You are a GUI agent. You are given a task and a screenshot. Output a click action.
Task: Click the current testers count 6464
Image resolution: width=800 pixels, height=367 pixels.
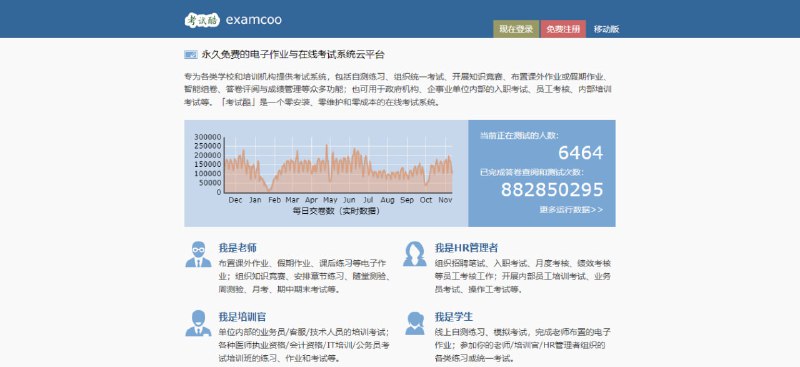tap(580, 153)
